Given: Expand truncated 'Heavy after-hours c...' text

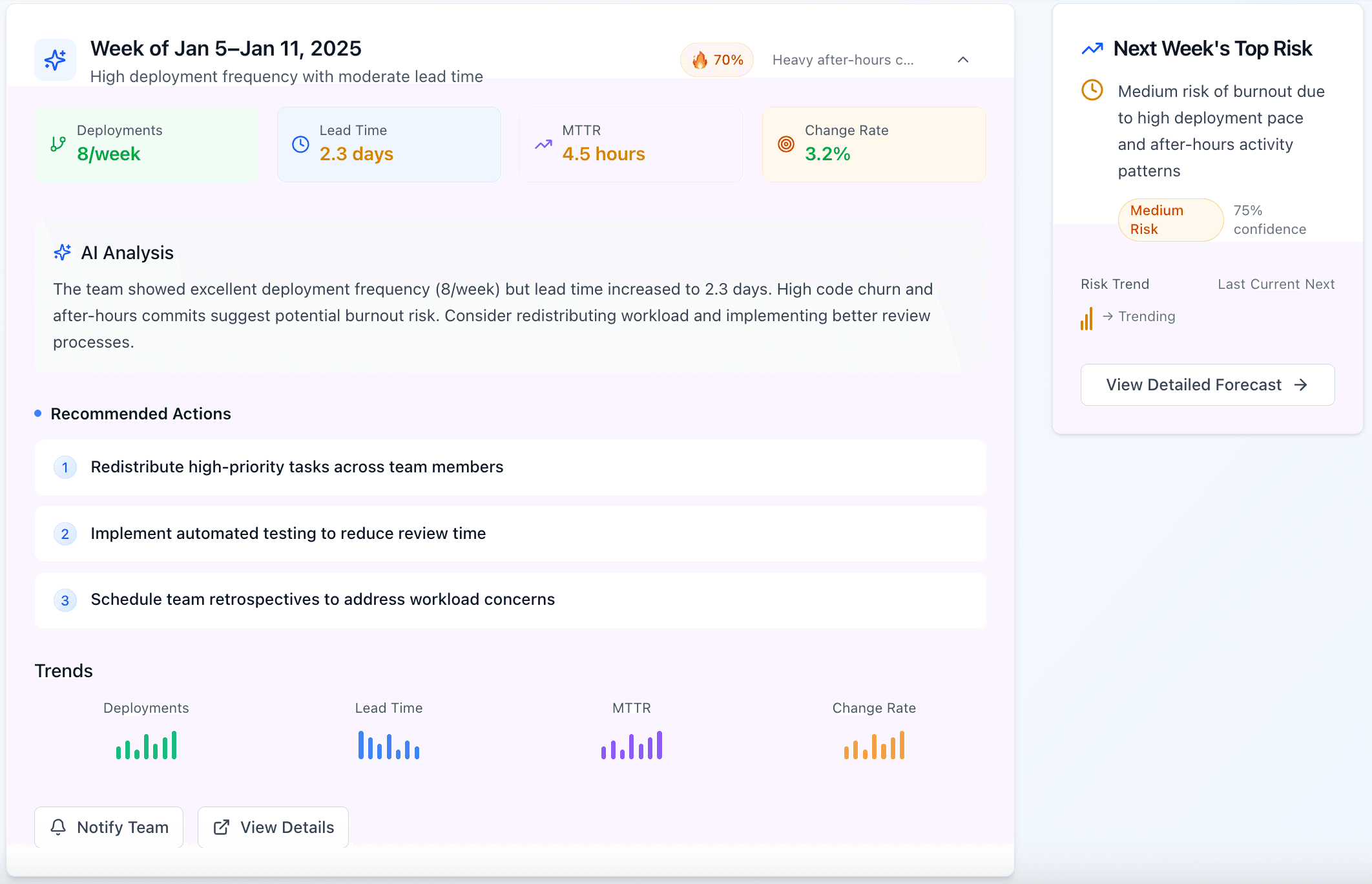Looking at the screenshot, I should coord(842,60).
